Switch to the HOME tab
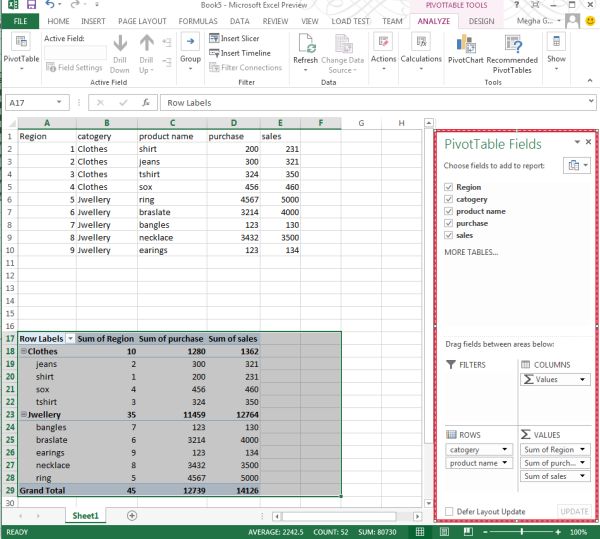 (x=58, y=21)
